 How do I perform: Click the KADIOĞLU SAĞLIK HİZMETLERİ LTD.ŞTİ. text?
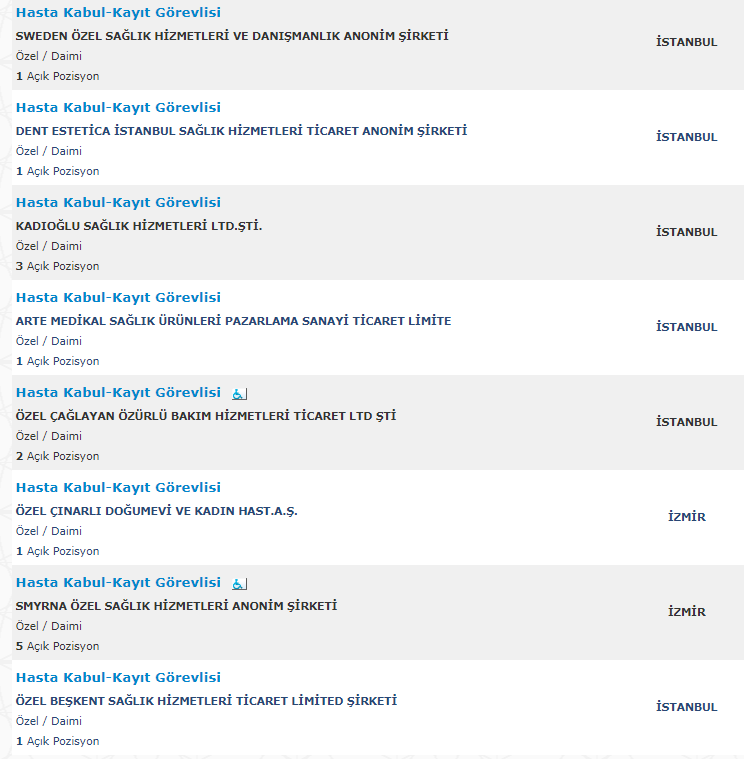[138, 226]
